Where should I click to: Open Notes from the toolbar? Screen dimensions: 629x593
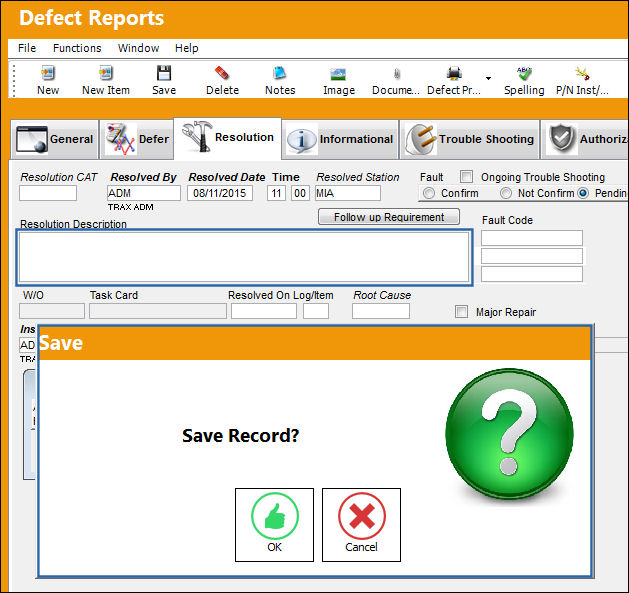(280, 80)
